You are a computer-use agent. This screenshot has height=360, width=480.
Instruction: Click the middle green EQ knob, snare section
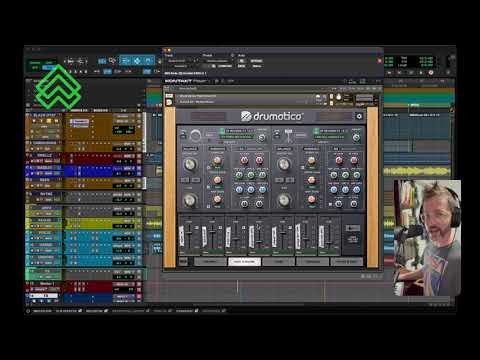(x=251, y=175)
